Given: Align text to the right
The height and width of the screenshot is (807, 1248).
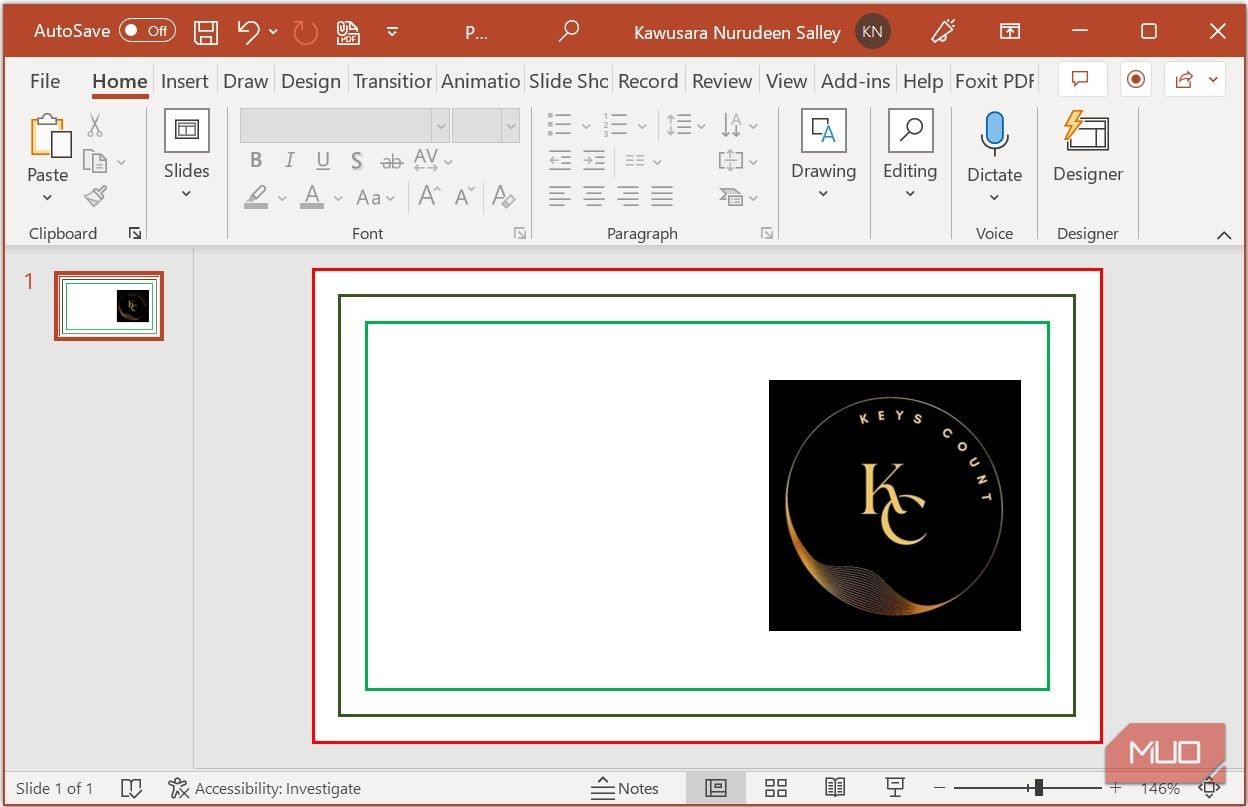Looking at the screenshot, I should point(628,197).
